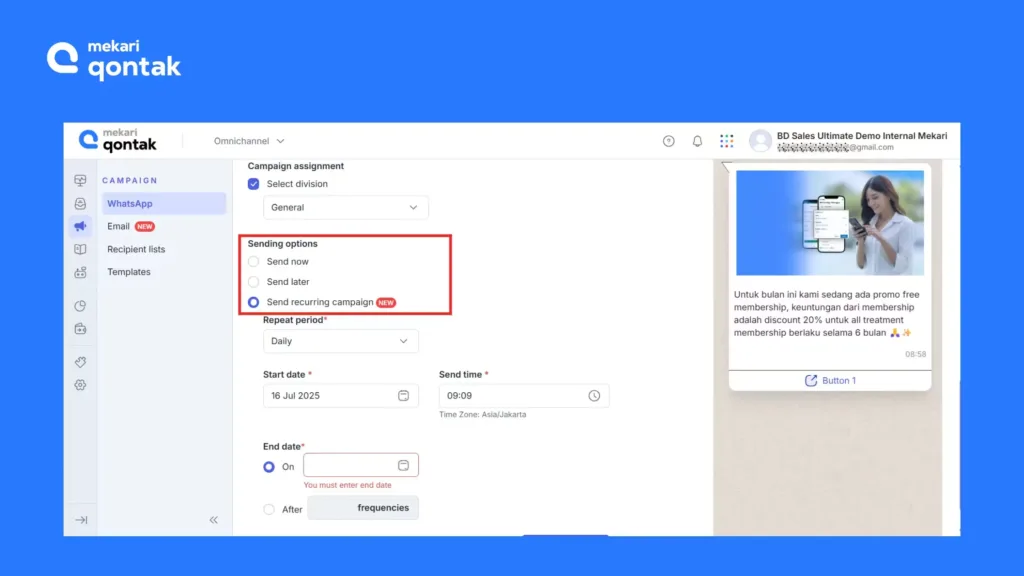Select the Send now radio button
This screenshot has height=576, width=1024.
pyautogui.click(x=253, y=262)
